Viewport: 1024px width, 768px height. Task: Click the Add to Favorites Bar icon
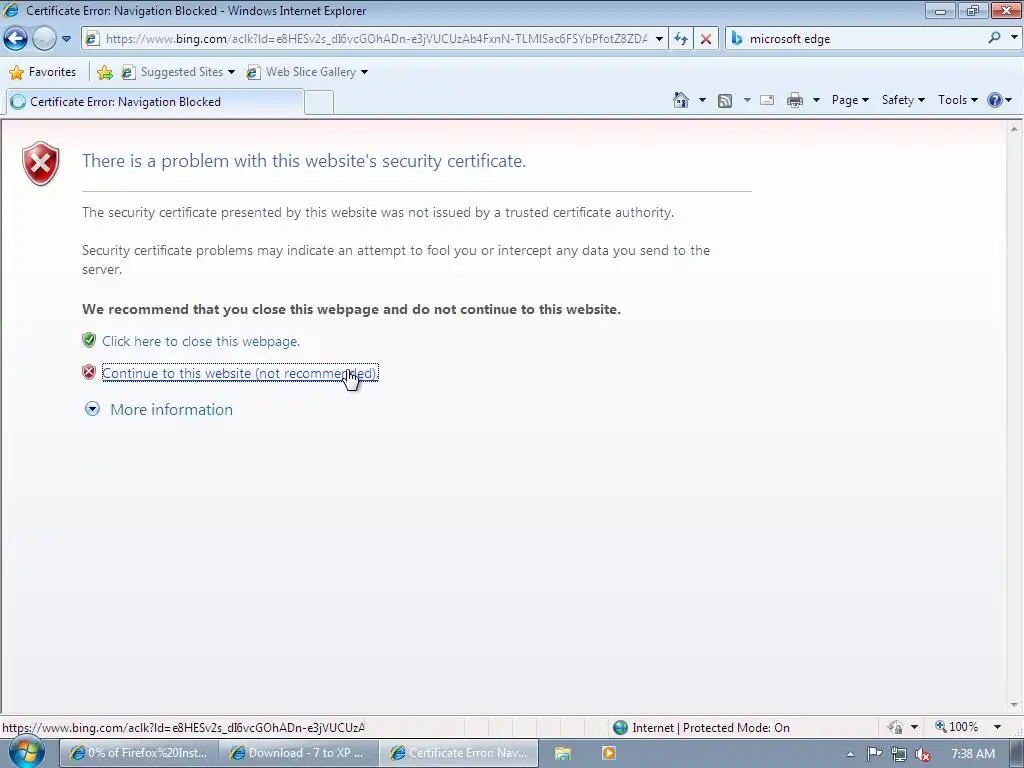tap(104, 72)
